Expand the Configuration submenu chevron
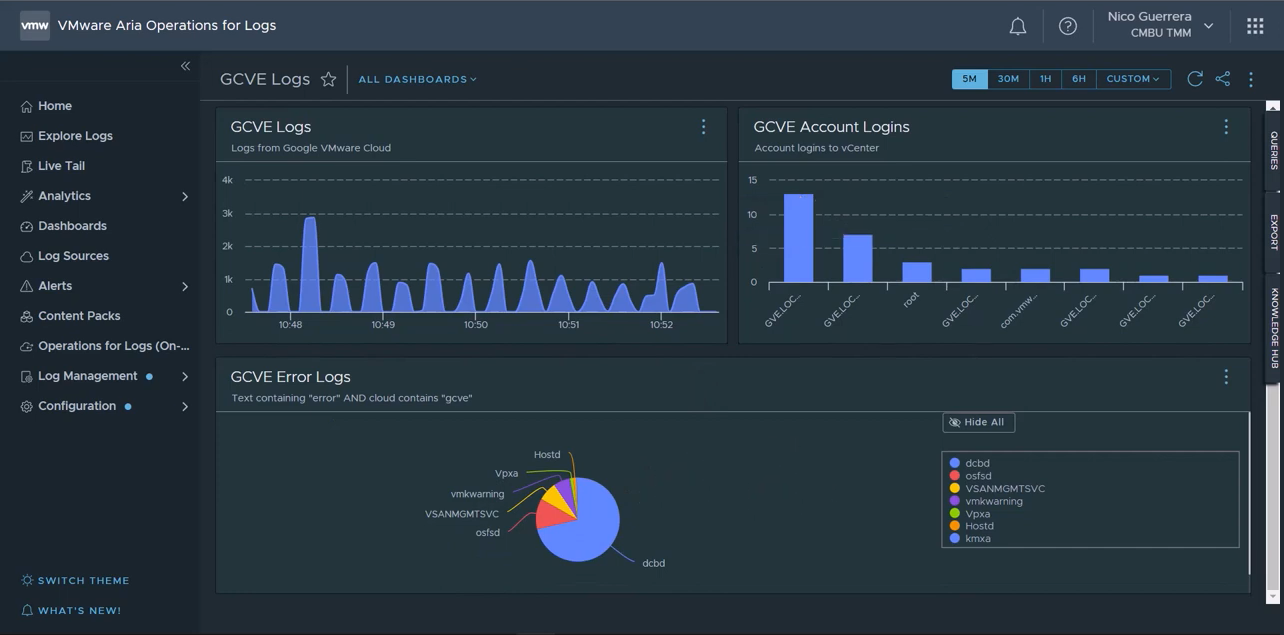This screenshot has height=635, width=1284. point(185,407)
